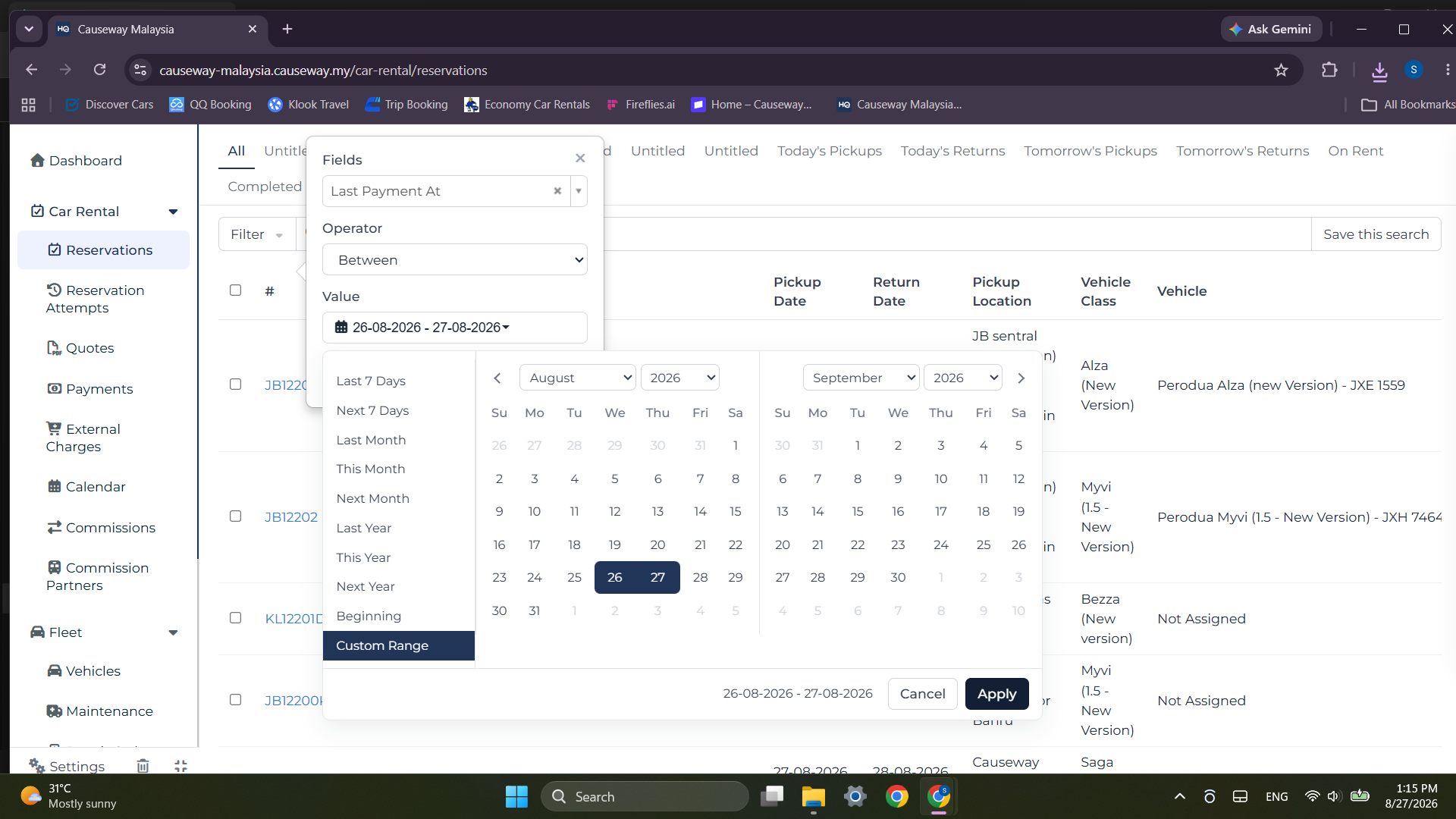1456x819 pixels.
Task: Click the Calendar sidebar icon
Action: pyautogui.click(x=54, y=486)
